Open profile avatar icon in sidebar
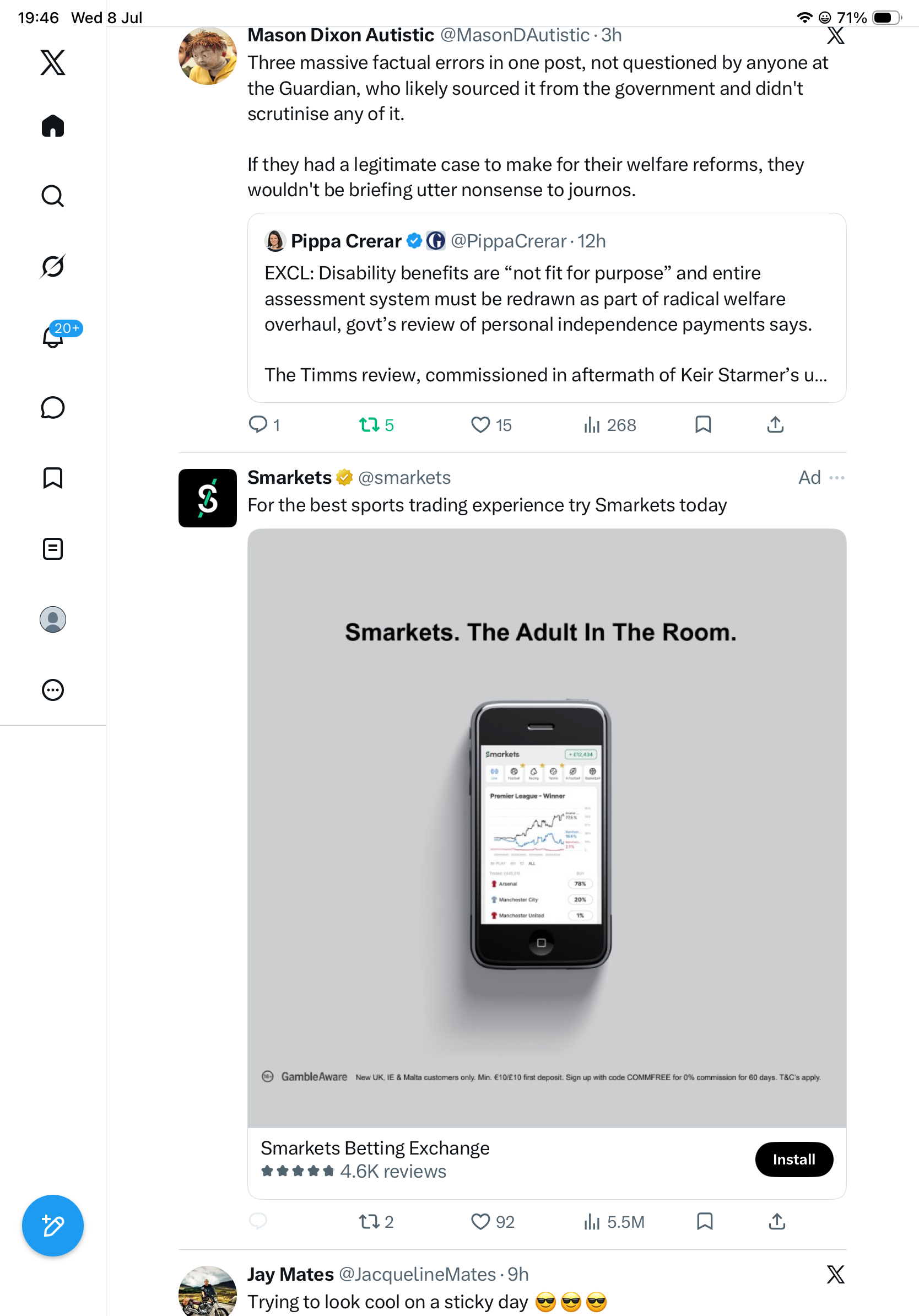The image size is (919, 1316). coord(53,619)
